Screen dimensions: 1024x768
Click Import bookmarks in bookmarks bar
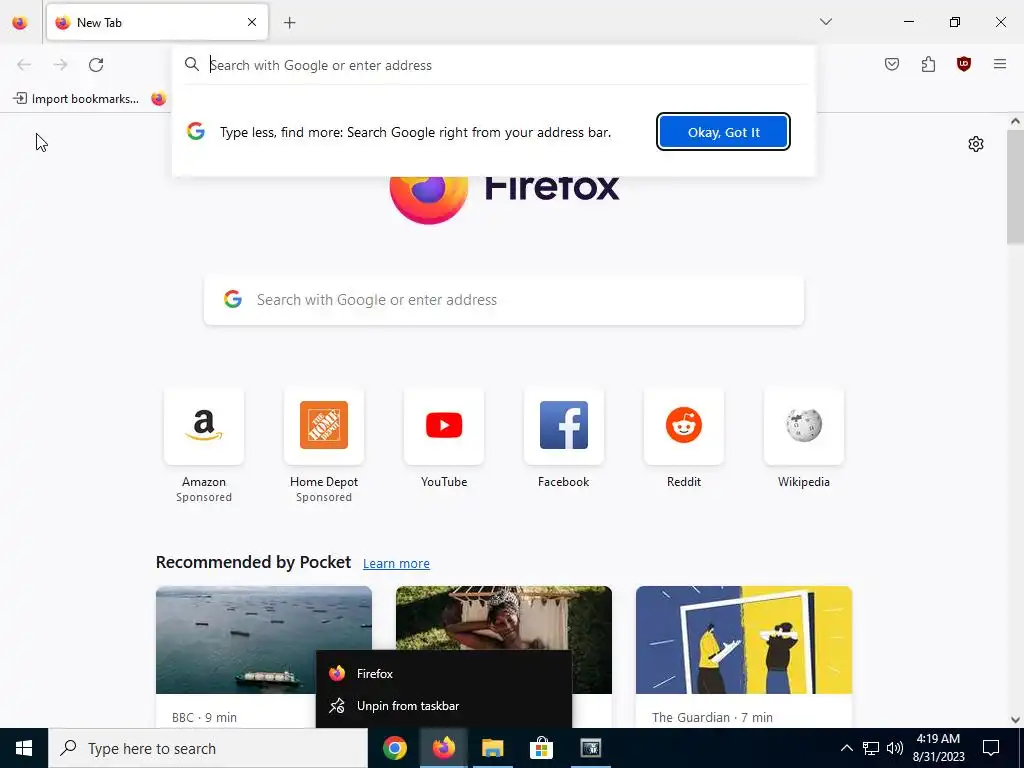click(x=76, y=99)
